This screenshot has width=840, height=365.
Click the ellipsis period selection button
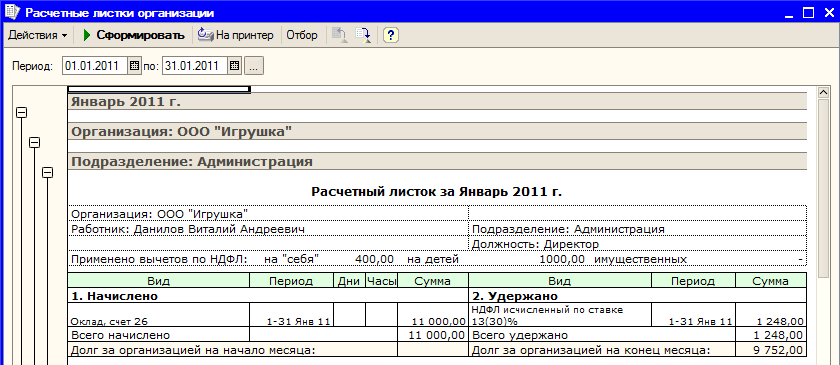254,66
